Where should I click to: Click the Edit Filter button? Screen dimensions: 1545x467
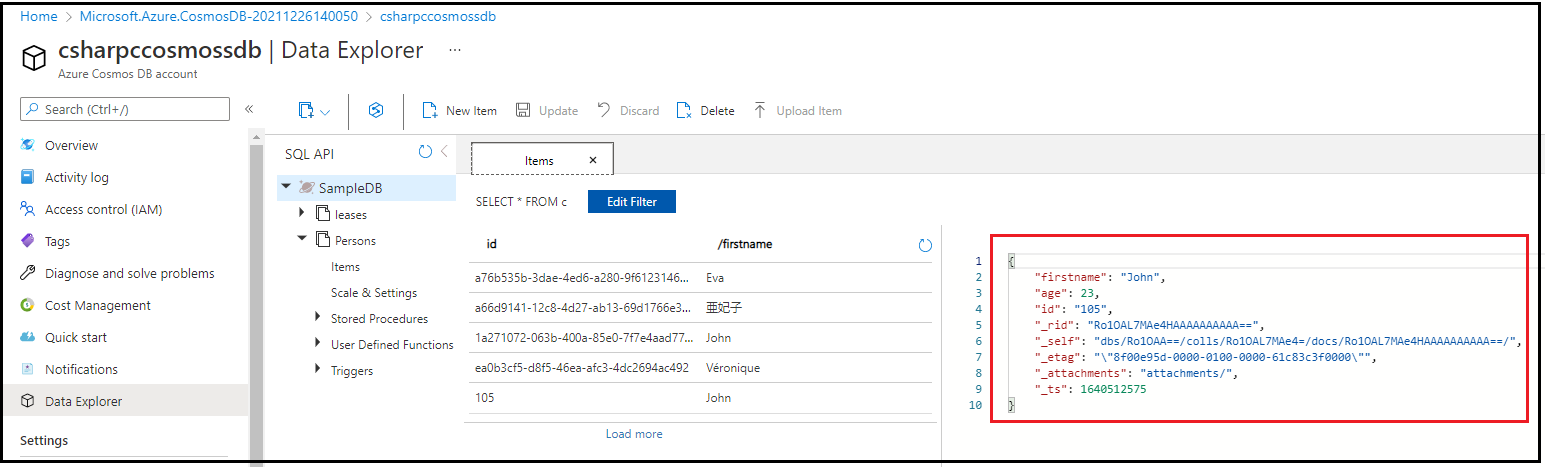632,202
